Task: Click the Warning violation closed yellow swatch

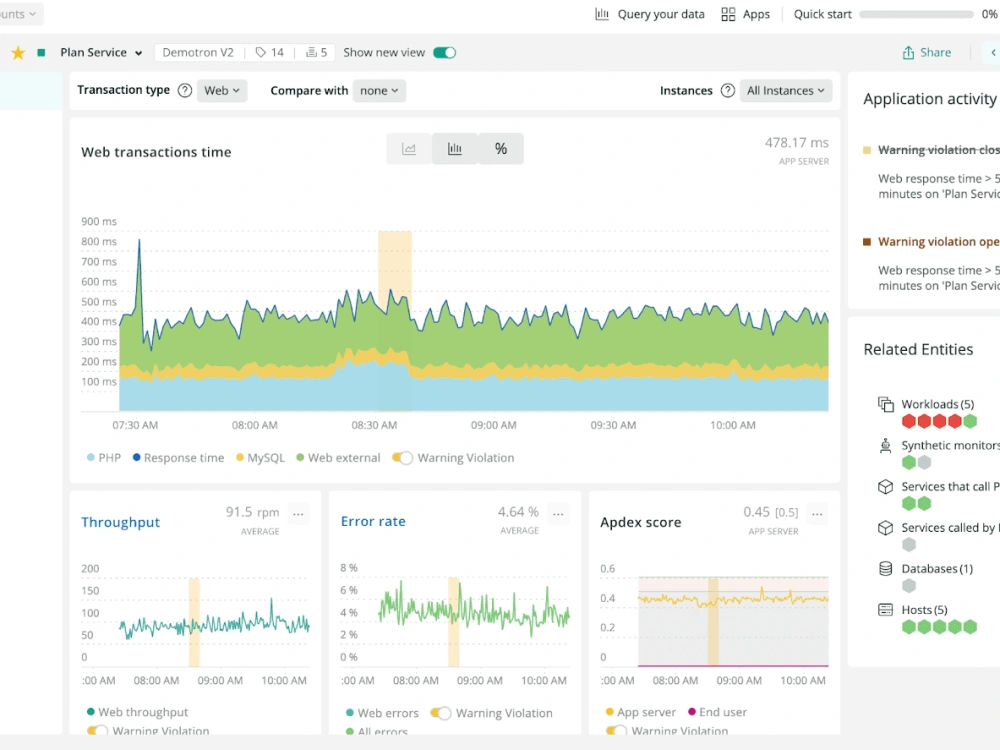Action: (867, 150)
